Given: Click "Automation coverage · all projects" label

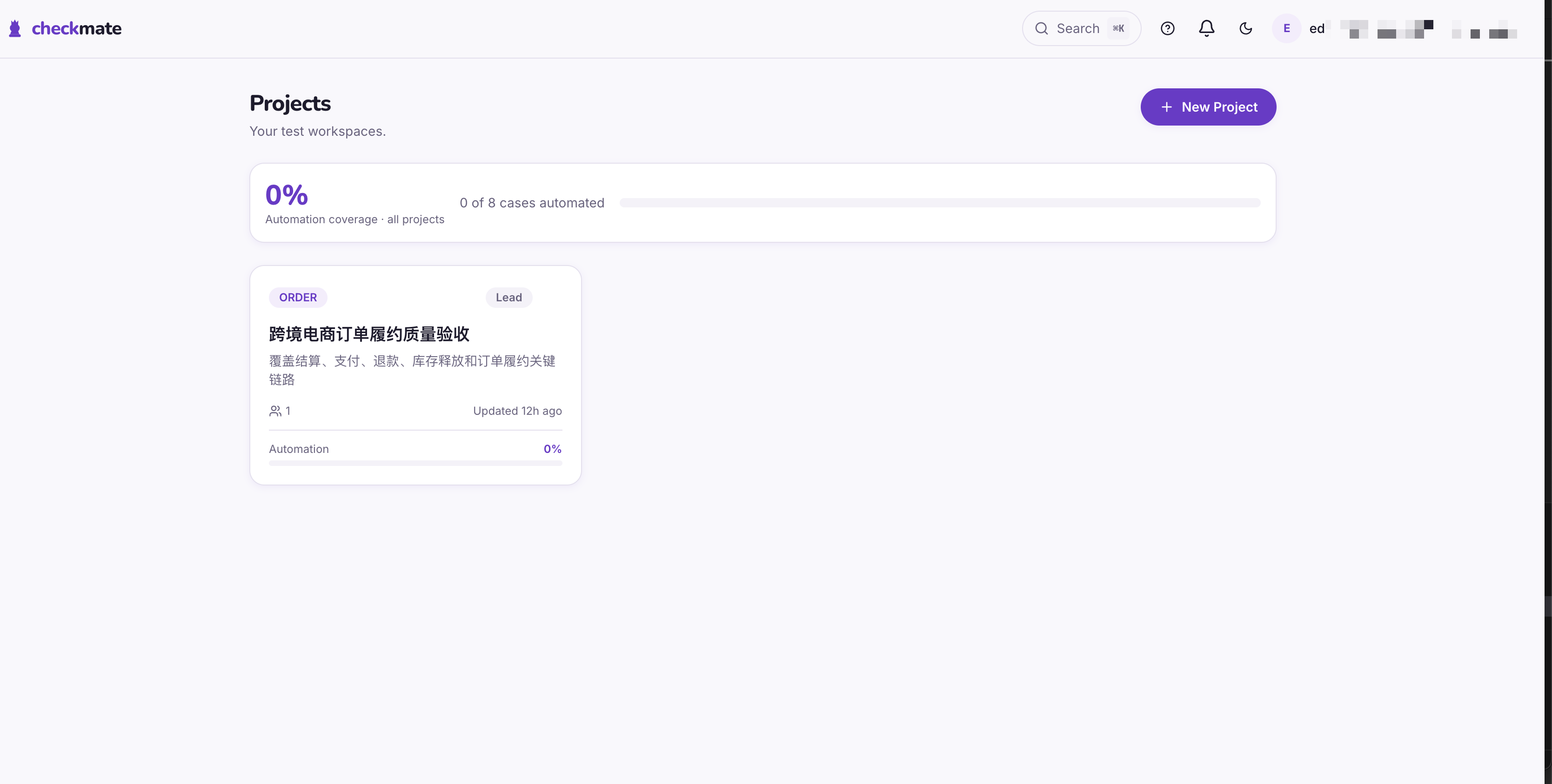Looking at the screenshot, I should pyautogui.click(x=355, y=219).
